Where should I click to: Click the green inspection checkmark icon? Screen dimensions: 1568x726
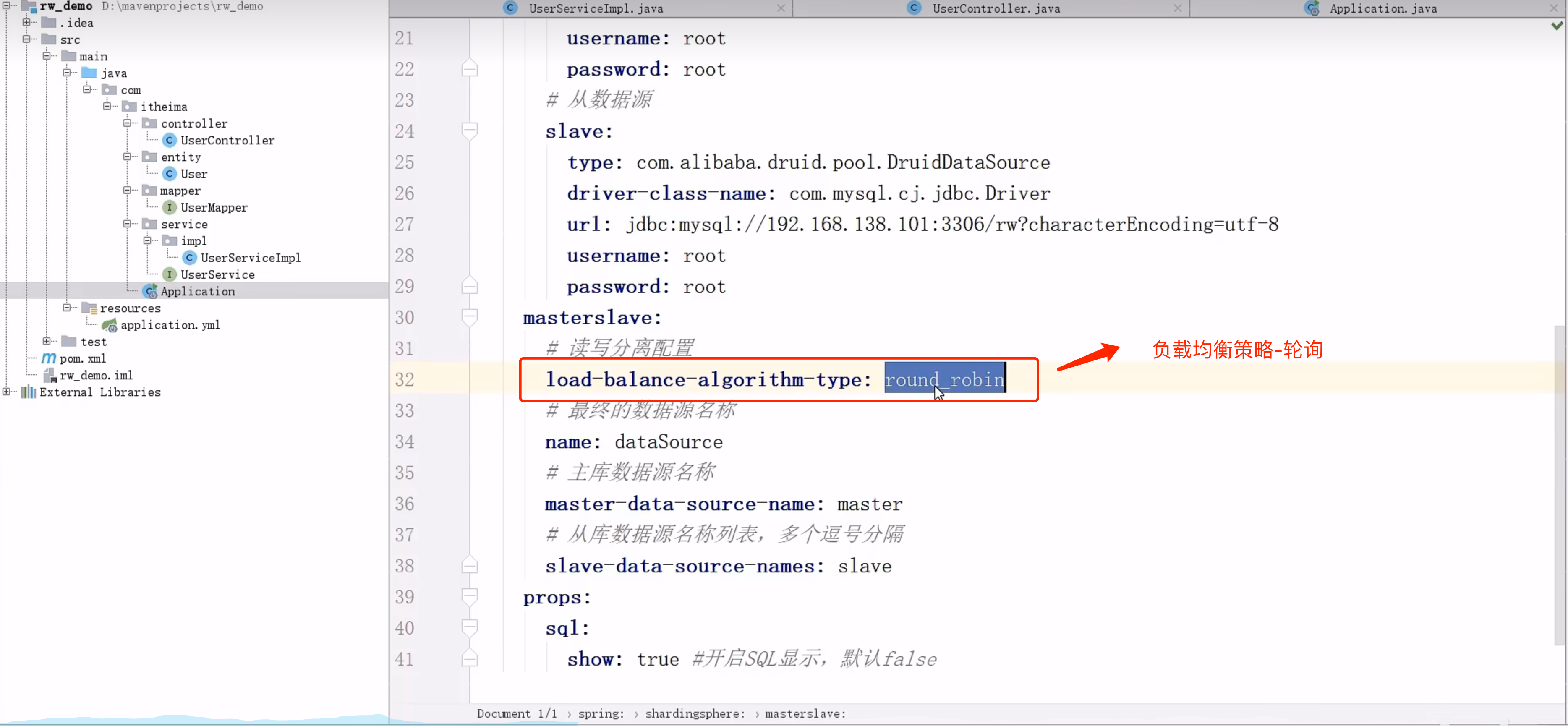point(1557,26)
